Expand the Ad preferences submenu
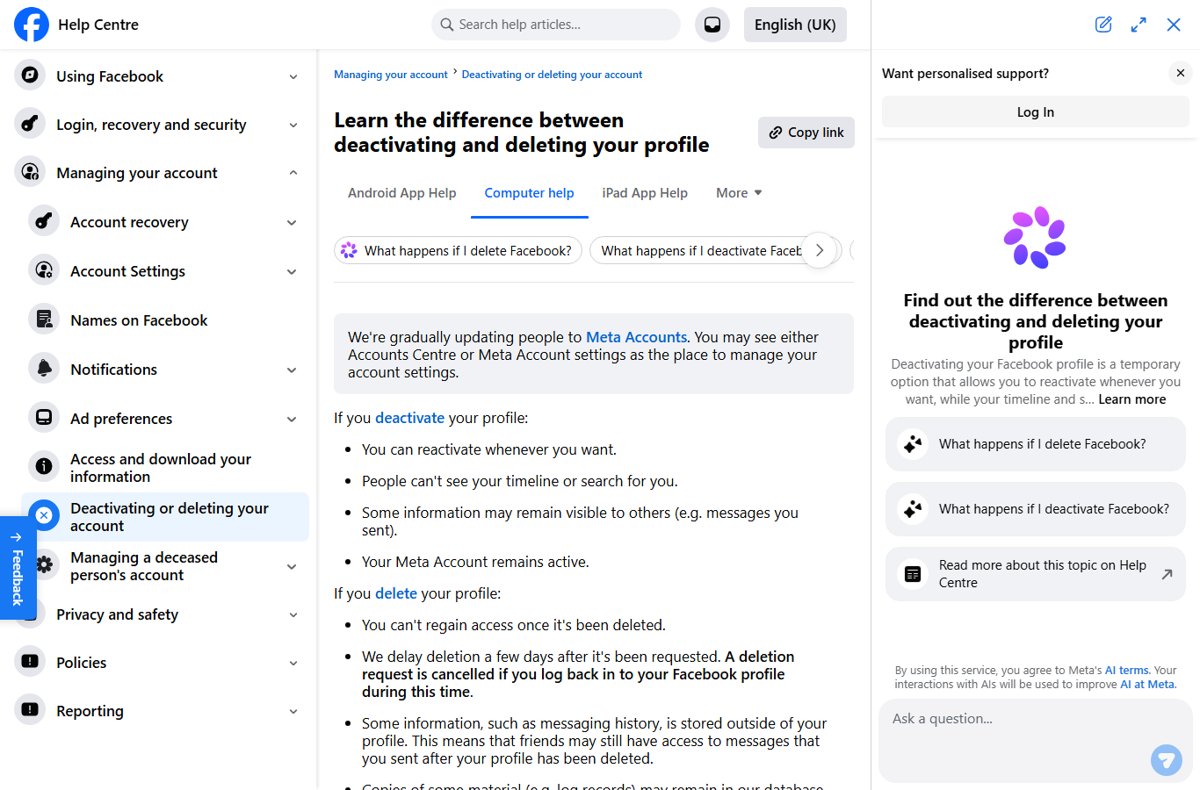Image resolution: width=1200 pixels, height=790 pixels. pyautogui.click(x=292, y=418)
